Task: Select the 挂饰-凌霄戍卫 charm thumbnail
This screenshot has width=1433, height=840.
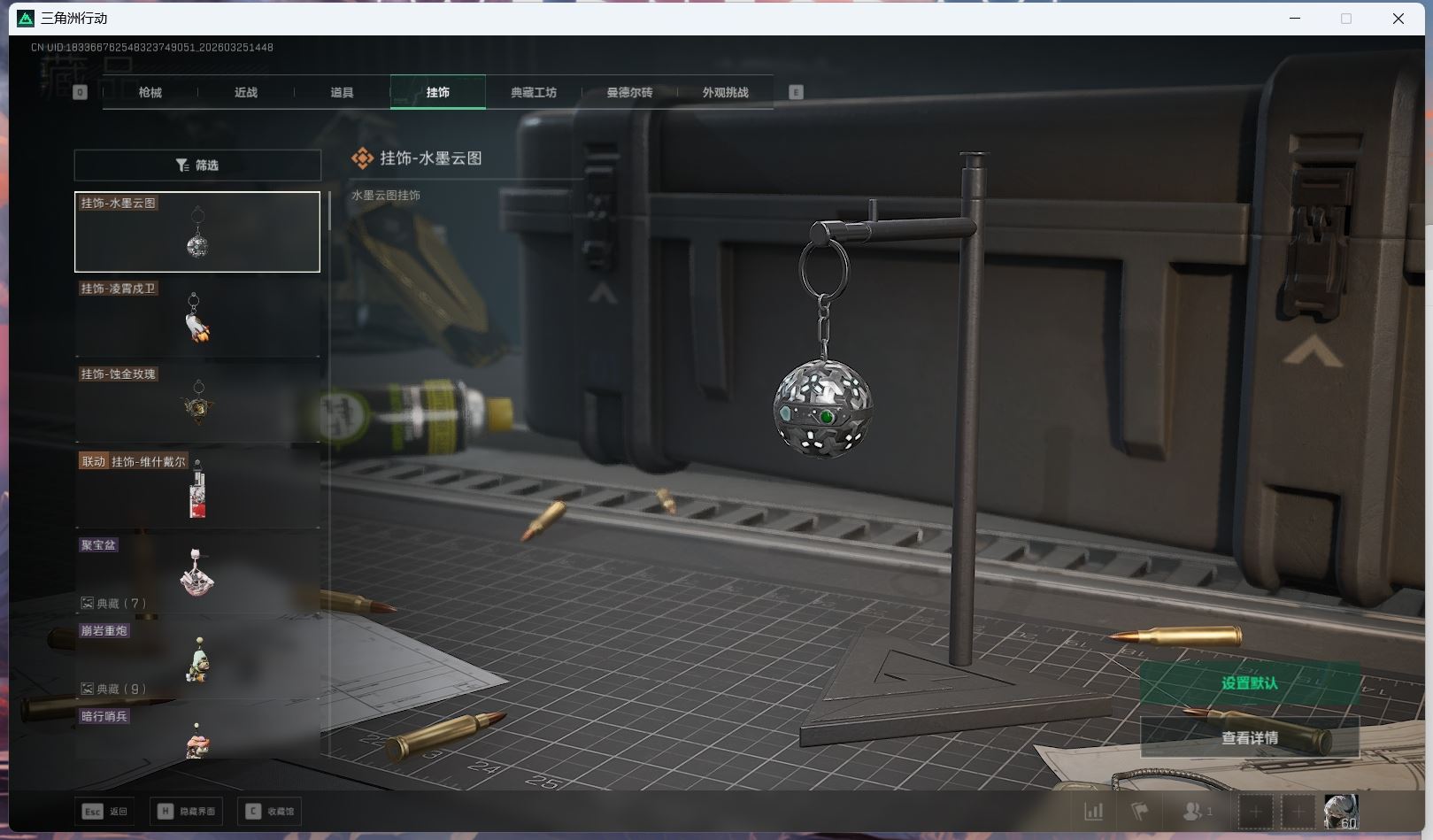Action: click(x=197, y=319)
